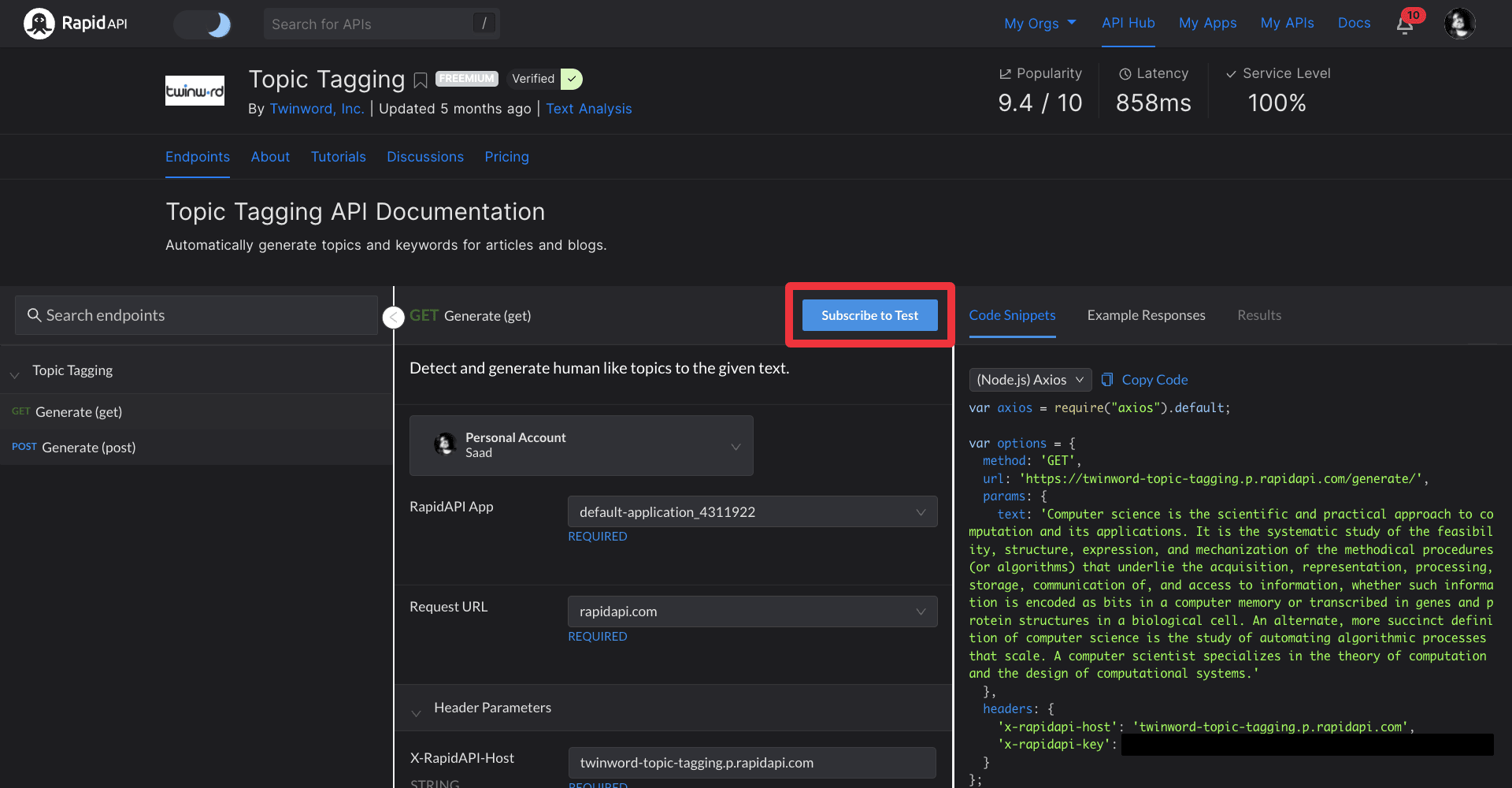Focus the Search for APIs field
Screen dimensions: 1512x788
[381, 24]
